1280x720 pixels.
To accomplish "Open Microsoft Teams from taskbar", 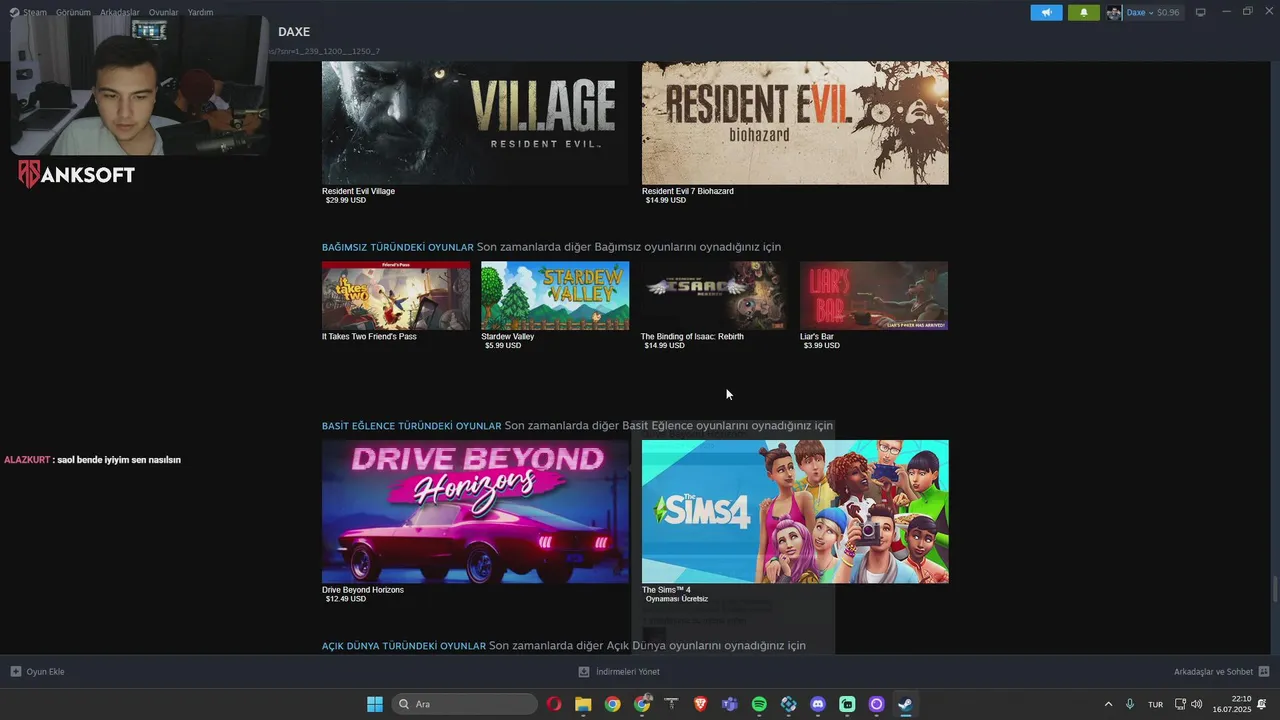I will coord(730,704).
